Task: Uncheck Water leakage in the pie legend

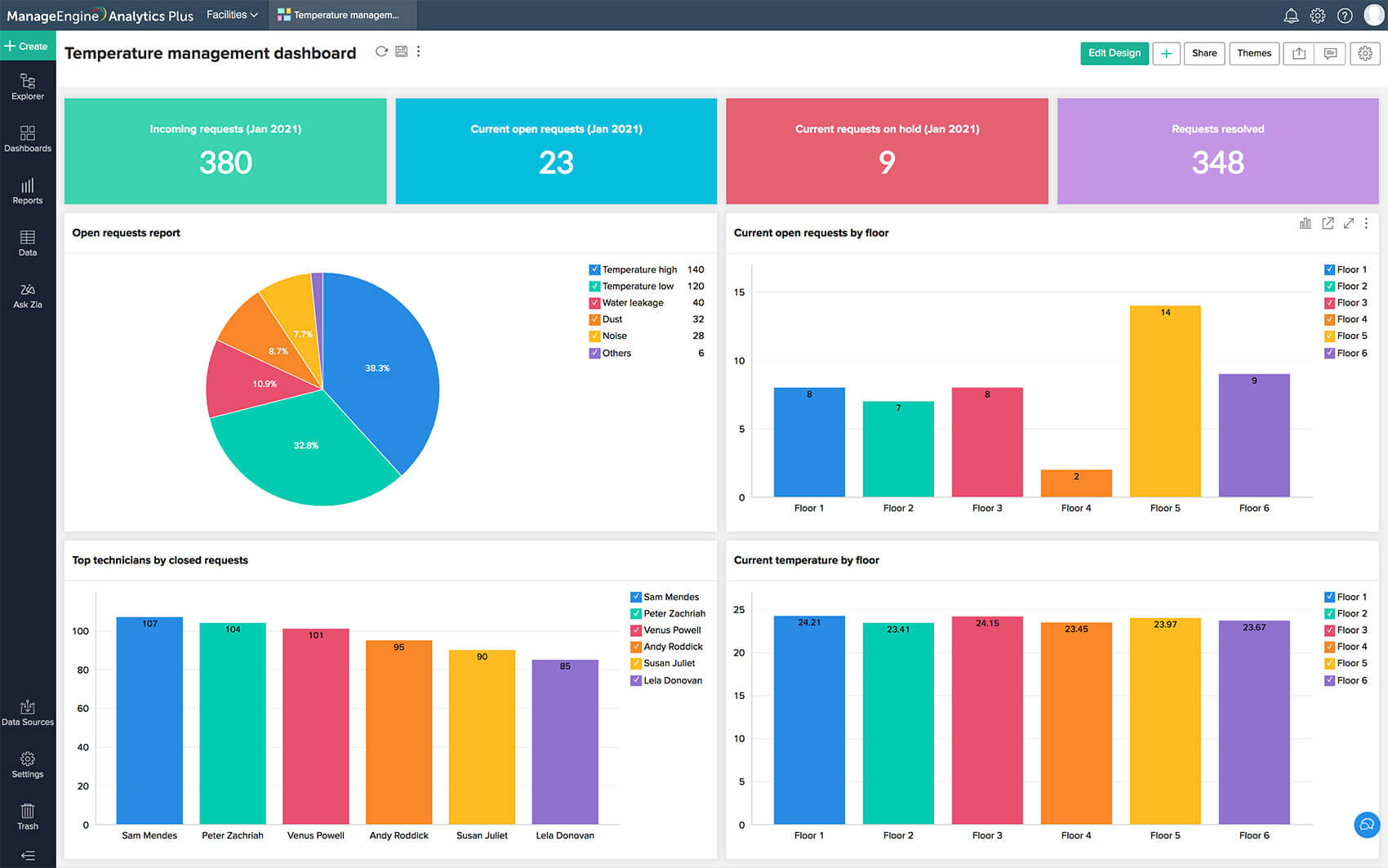Action: 594,302
